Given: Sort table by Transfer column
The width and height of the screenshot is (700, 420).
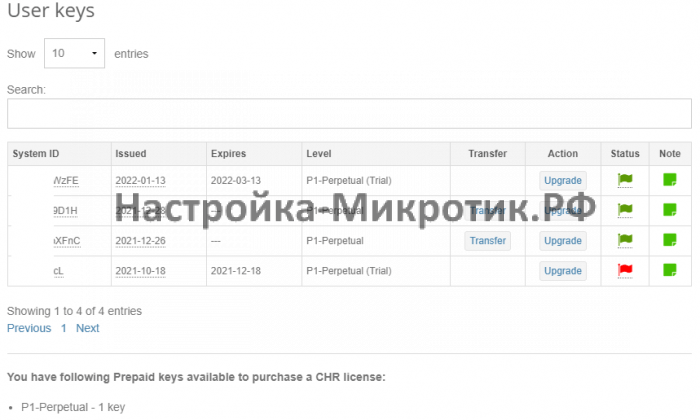Looking at the screenshot, I should point(488,154).
